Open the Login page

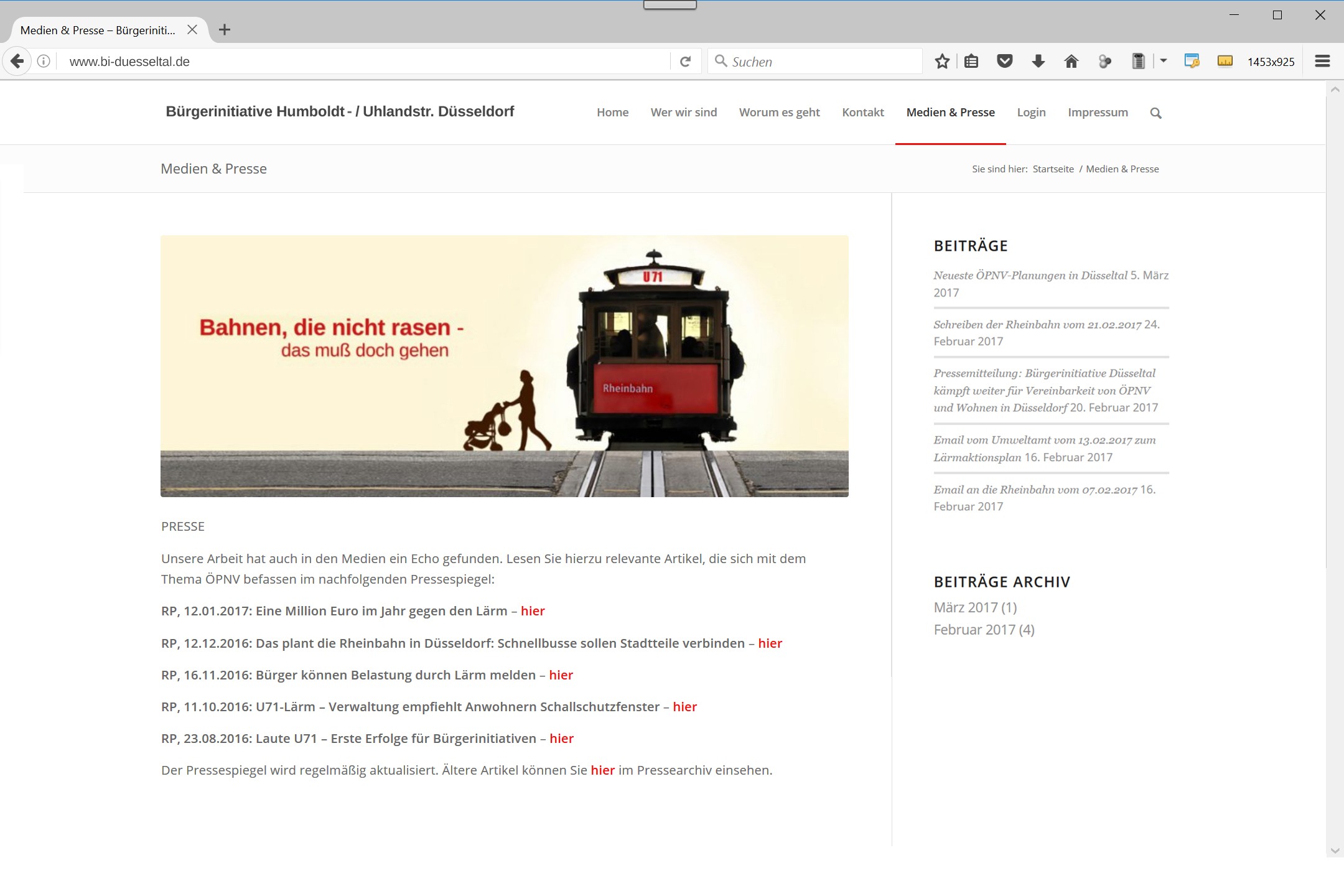click(1031, 113)
